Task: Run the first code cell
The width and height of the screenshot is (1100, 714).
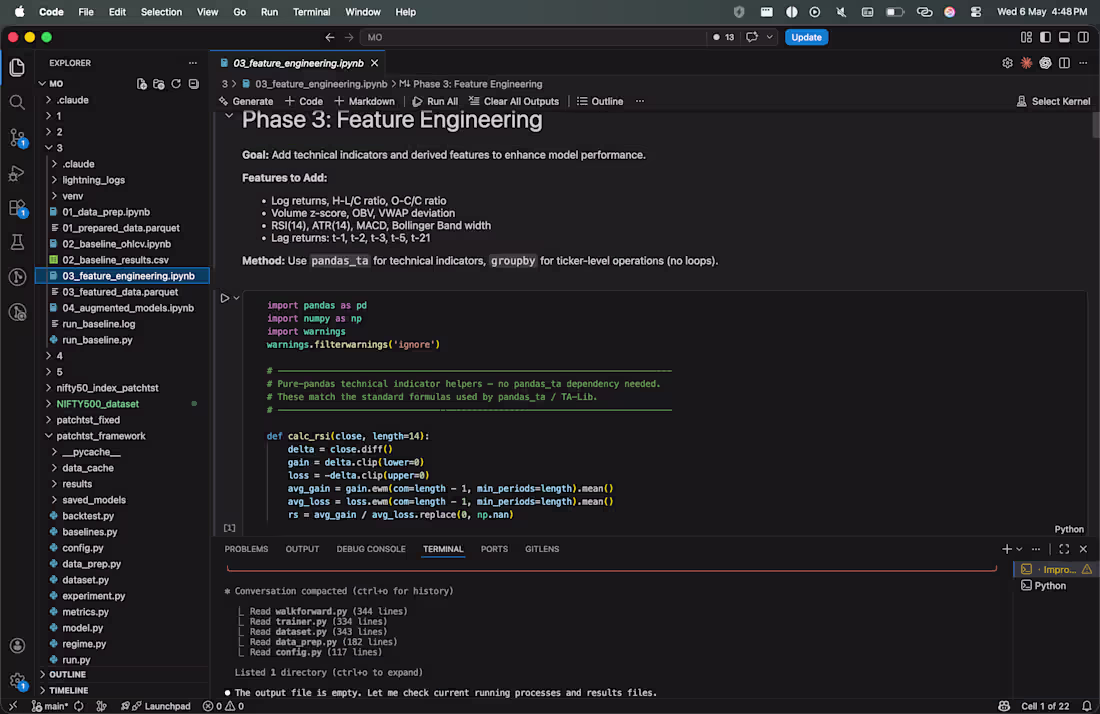Action: (224, 298)
